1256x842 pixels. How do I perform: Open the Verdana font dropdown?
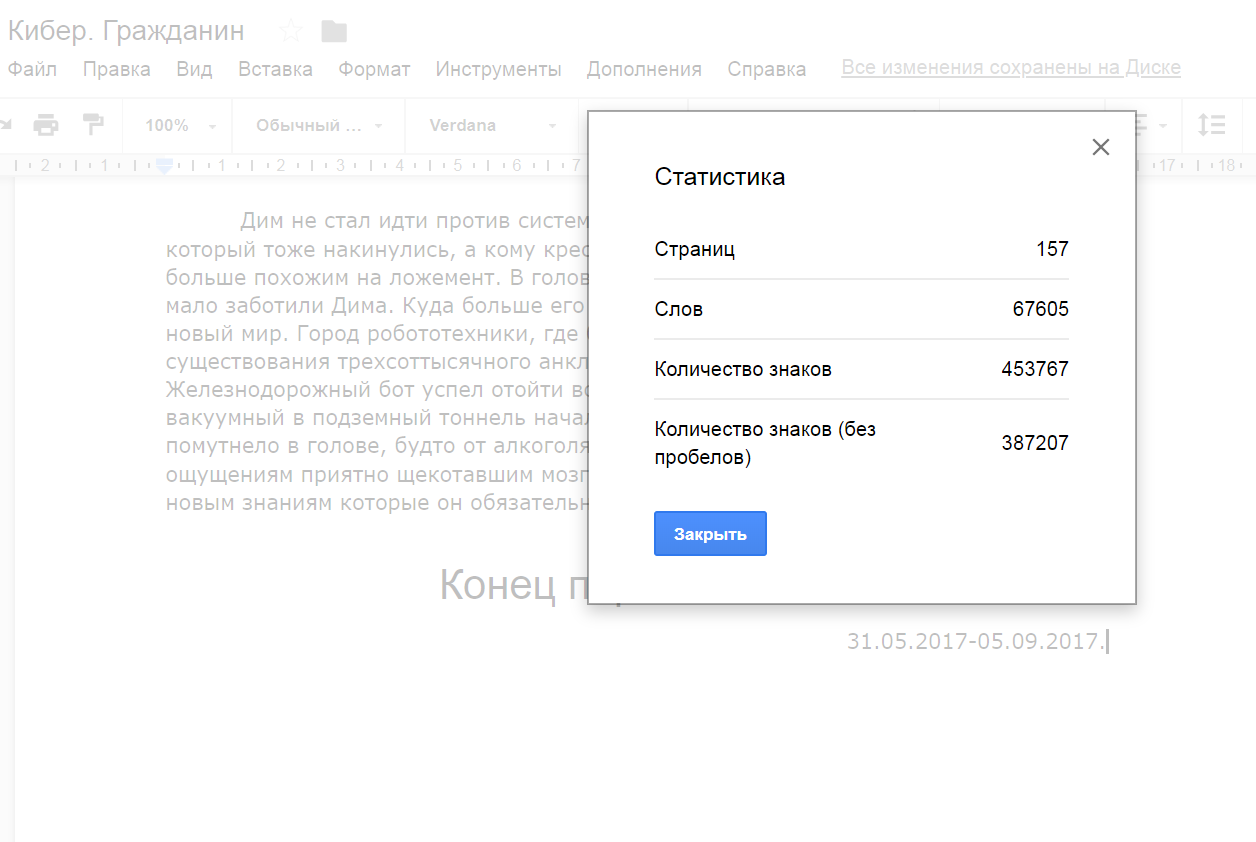pyautogui.click(x=492, y=126)
